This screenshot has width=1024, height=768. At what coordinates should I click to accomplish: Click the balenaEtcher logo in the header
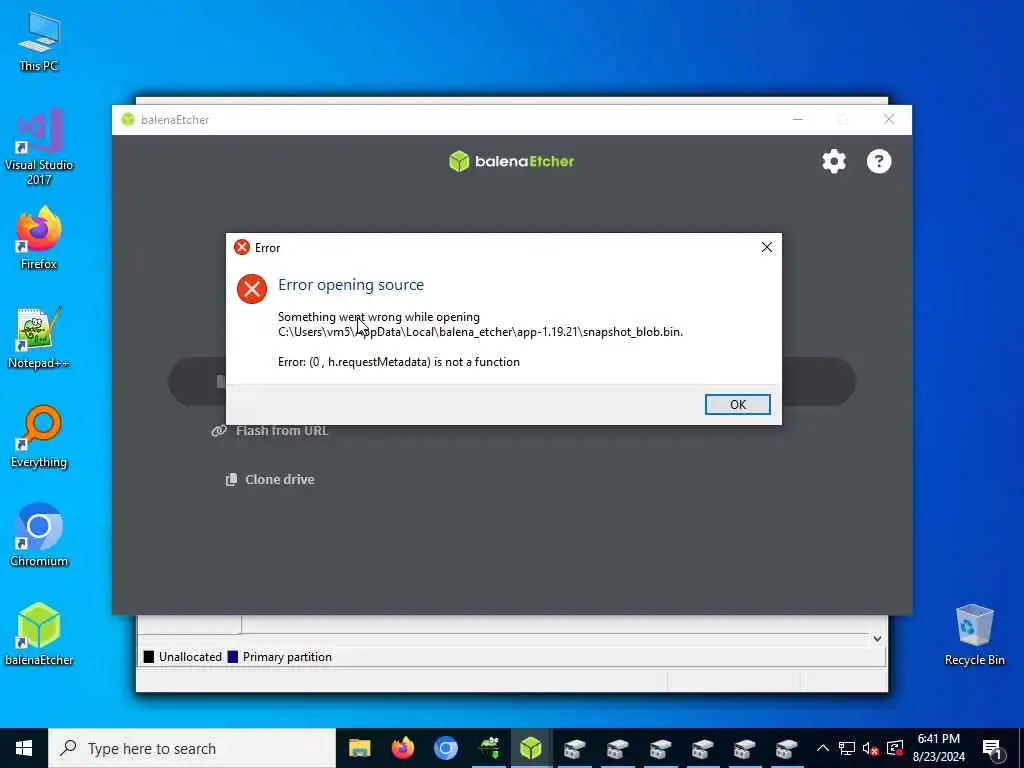[511, 161]
